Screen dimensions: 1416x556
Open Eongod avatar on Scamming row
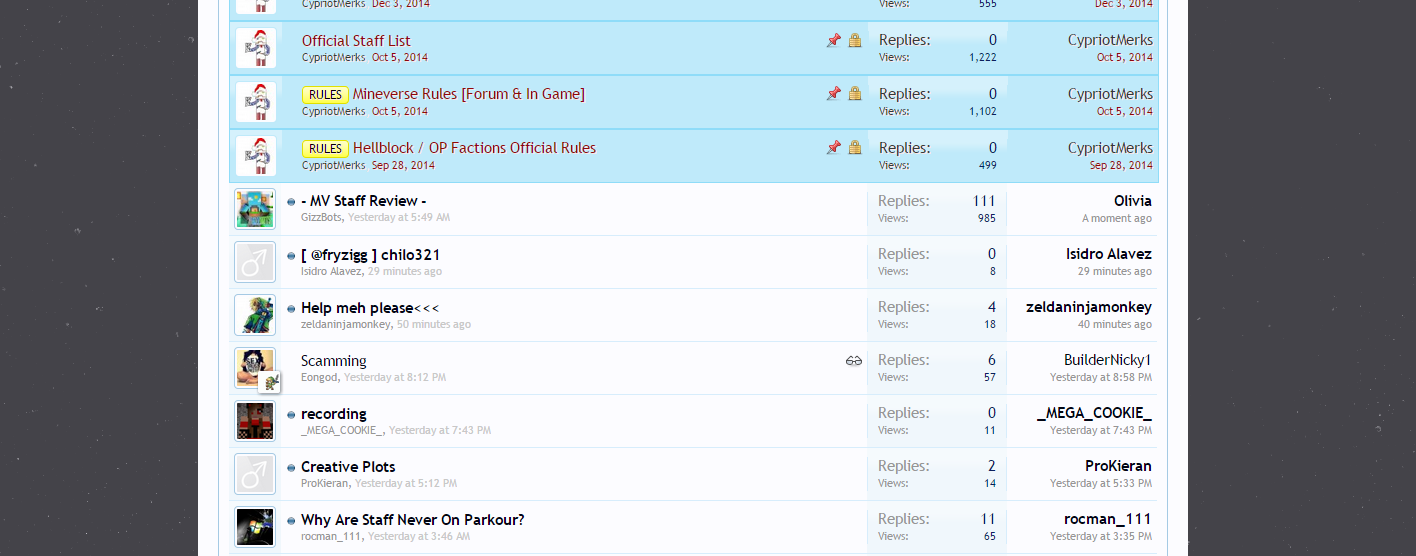coord(255,368)
